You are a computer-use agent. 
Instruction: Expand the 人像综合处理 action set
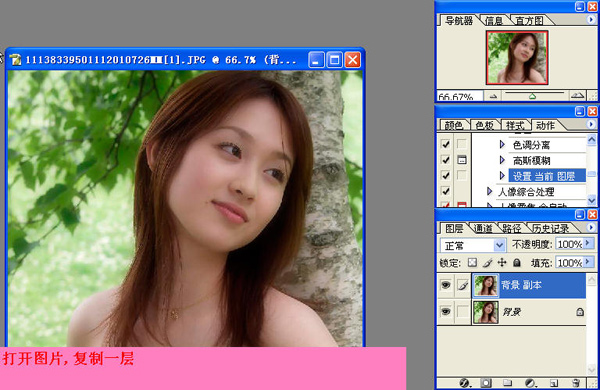tap(489, 191)
